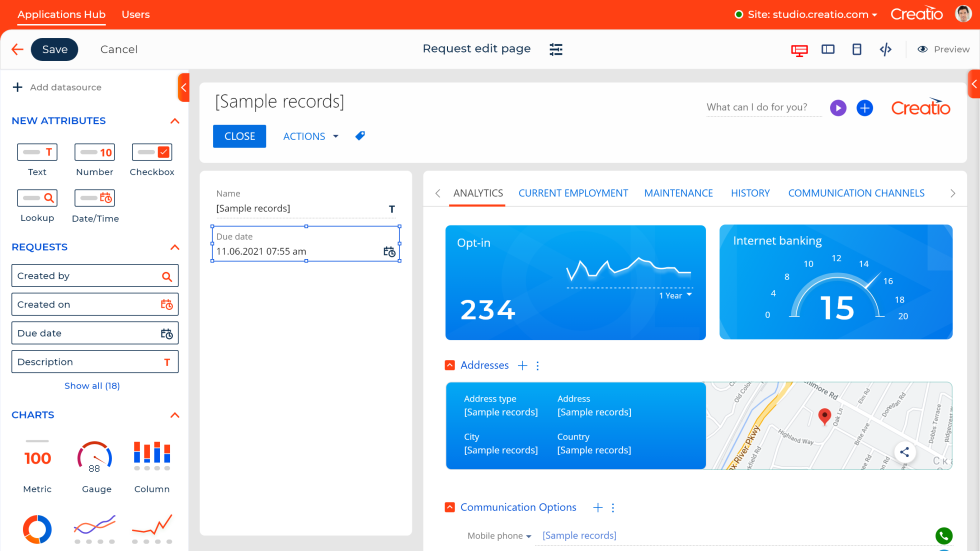
Task: Click Show all (18) link
Action: coord(92,386)
